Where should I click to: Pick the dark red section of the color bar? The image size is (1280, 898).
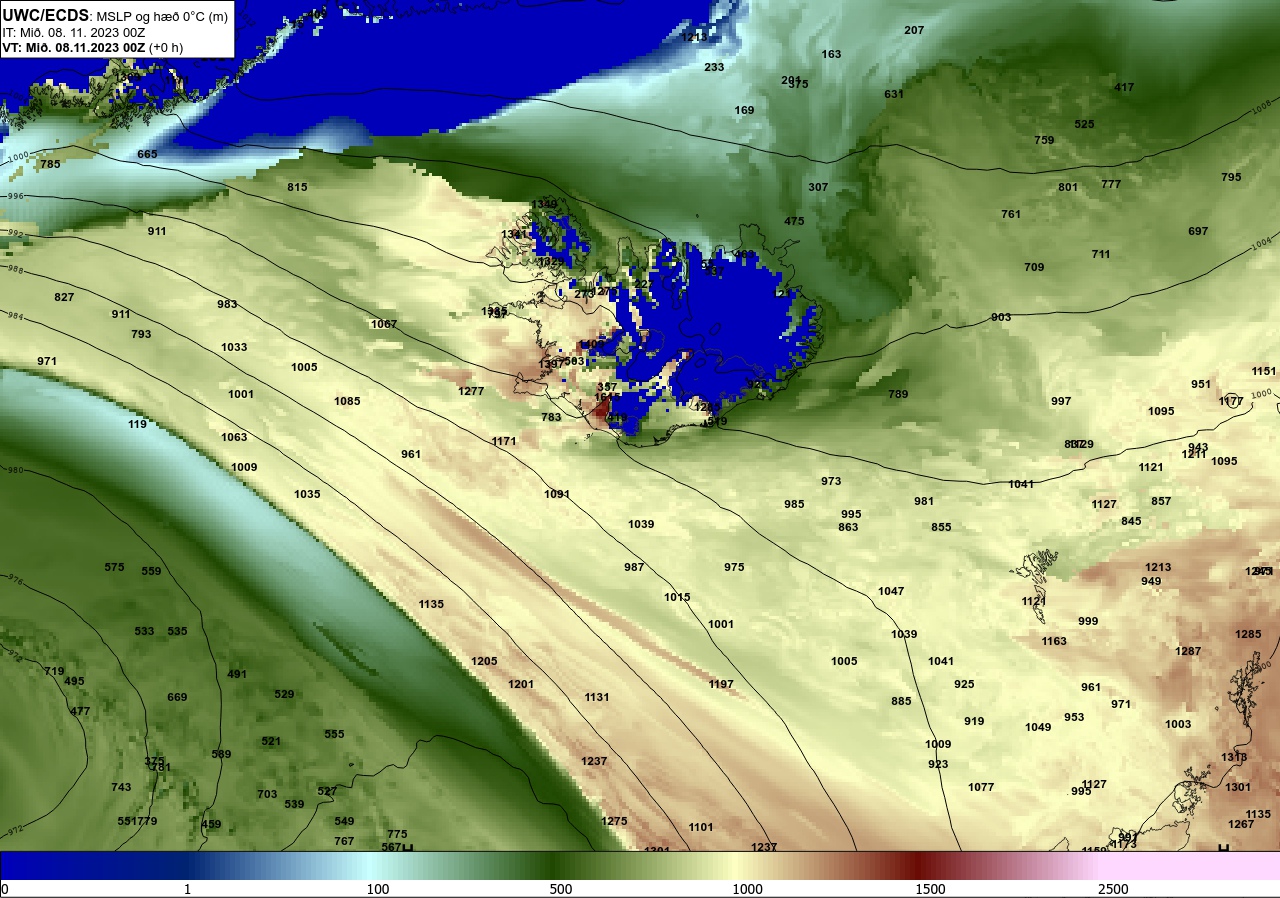pos(920,865)
